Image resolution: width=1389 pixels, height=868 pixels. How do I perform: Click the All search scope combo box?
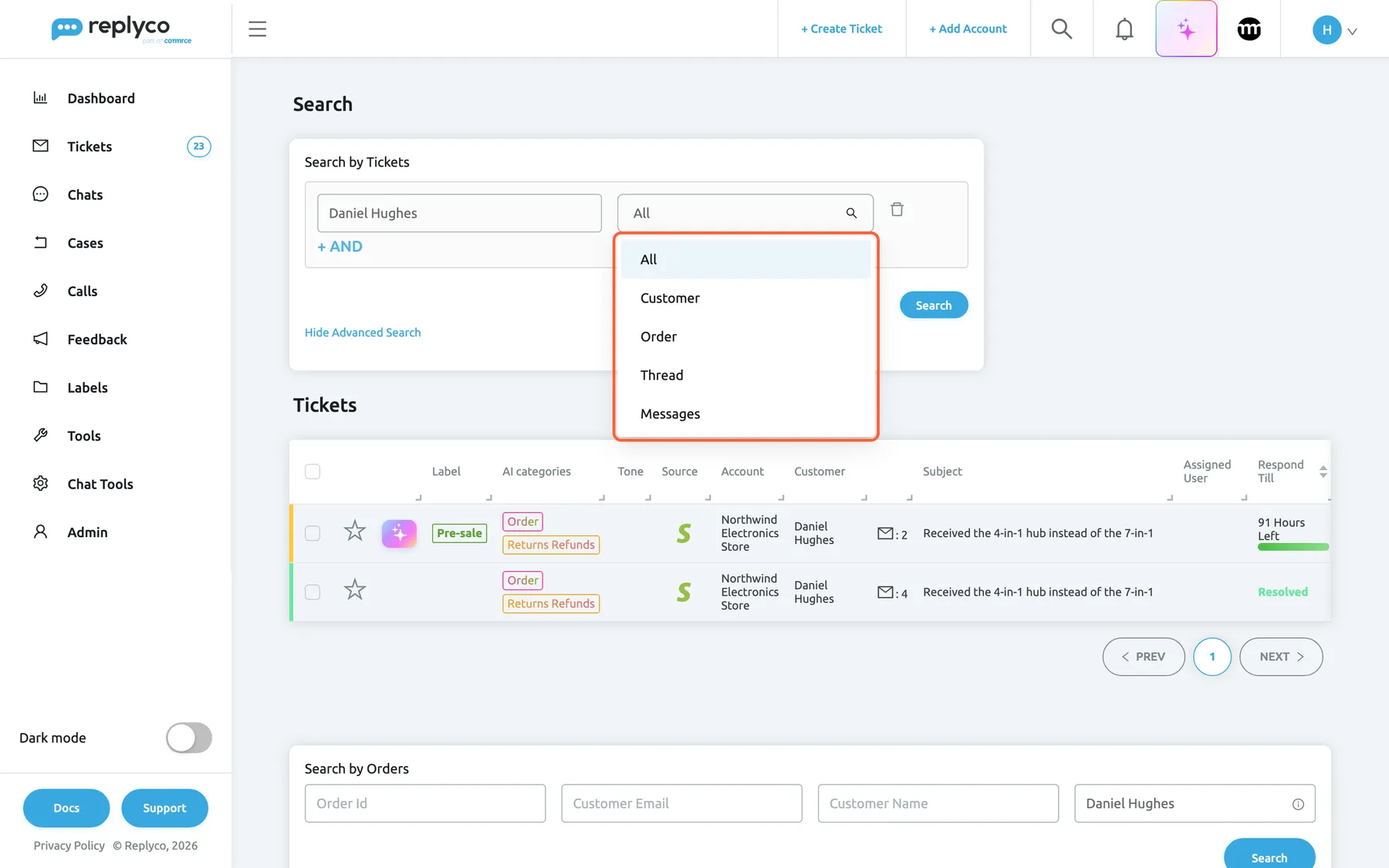(x=745, y=213)
